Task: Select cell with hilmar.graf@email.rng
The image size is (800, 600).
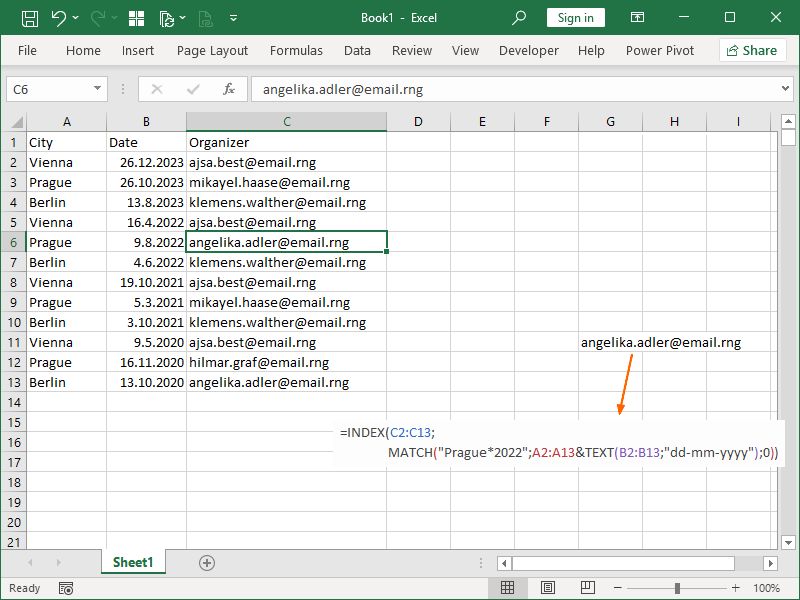Action: [x=287, y=363]
